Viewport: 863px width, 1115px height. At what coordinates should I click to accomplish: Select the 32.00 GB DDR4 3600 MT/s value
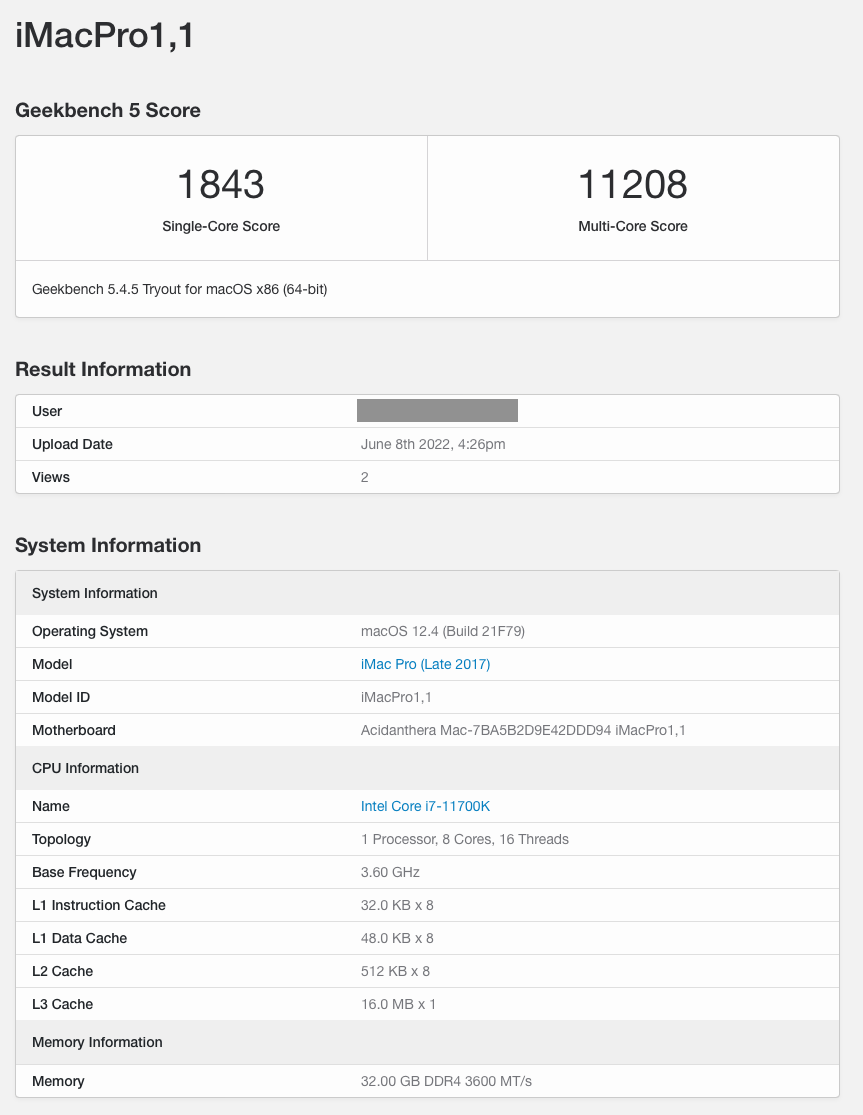pyautogui.click(x=446, y=1082)
